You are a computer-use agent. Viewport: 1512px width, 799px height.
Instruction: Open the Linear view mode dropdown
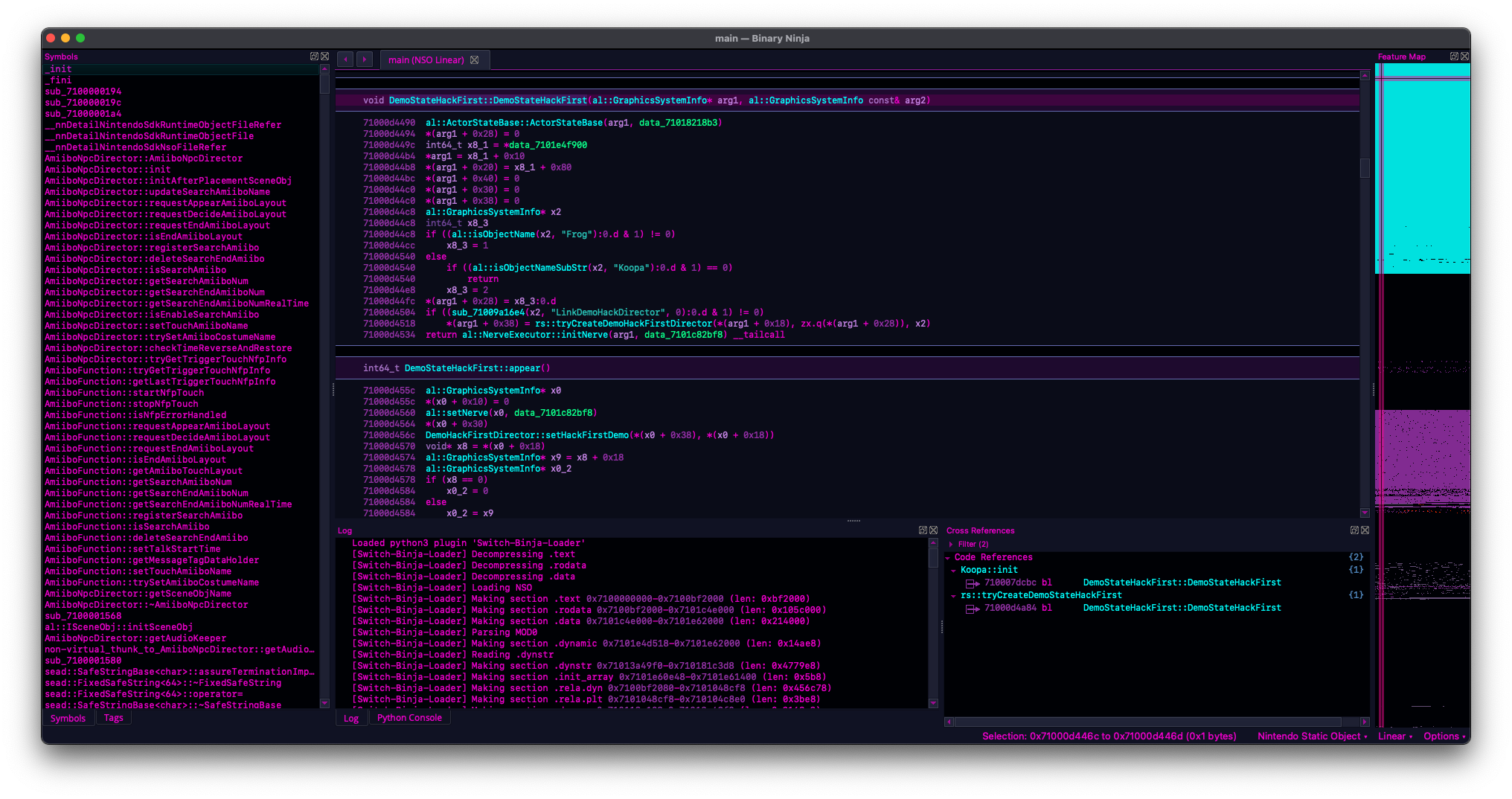pyautogui.click(x=1395, y=736)
